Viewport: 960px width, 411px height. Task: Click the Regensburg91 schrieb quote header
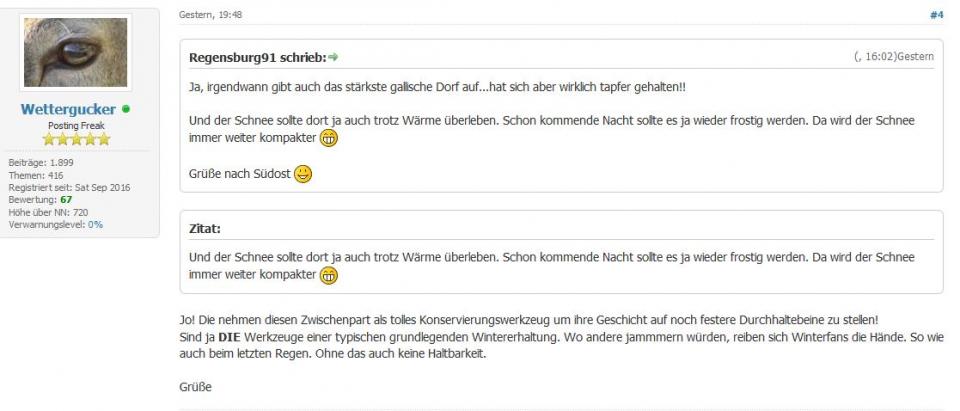pos(257,57)
